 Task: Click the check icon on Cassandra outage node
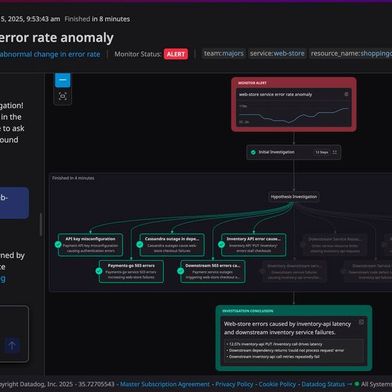click(x=140, y=245)
